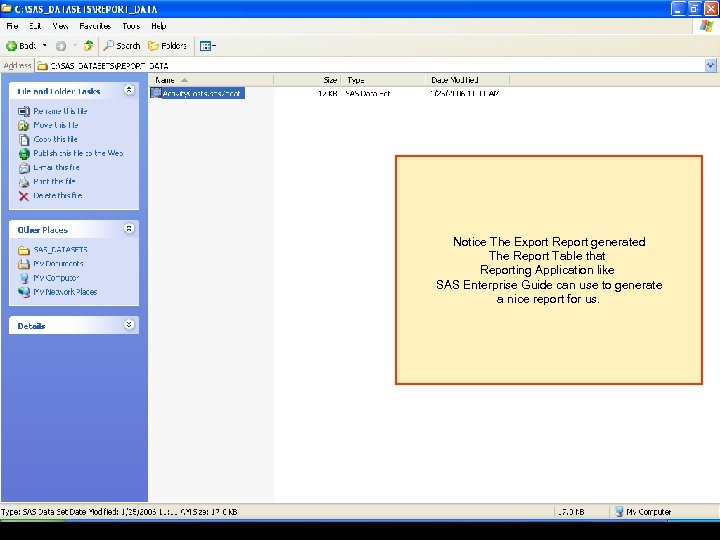Viewport: 720px width, 540px height.
Task: Collapse the File and Folder Tasks panel
Action: [129, 90]
